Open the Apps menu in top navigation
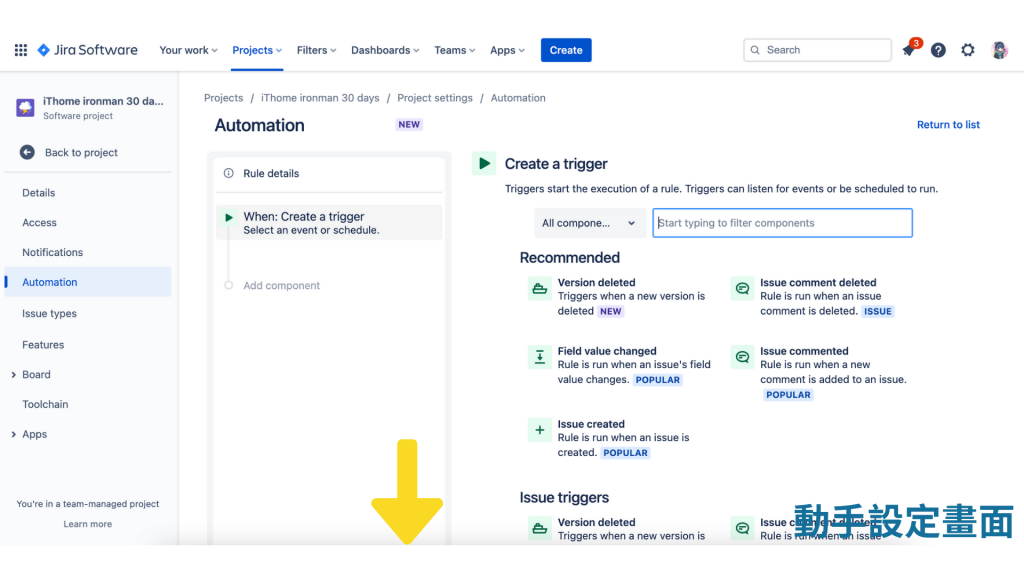The height and width of the screenshot is (576, 1024). click(507, 50)
